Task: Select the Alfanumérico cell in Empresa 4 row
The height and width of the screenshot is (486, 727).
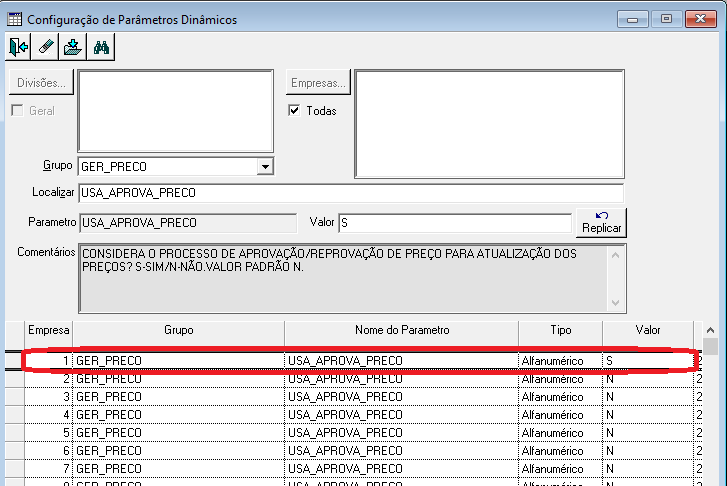Action: (561, 415)
